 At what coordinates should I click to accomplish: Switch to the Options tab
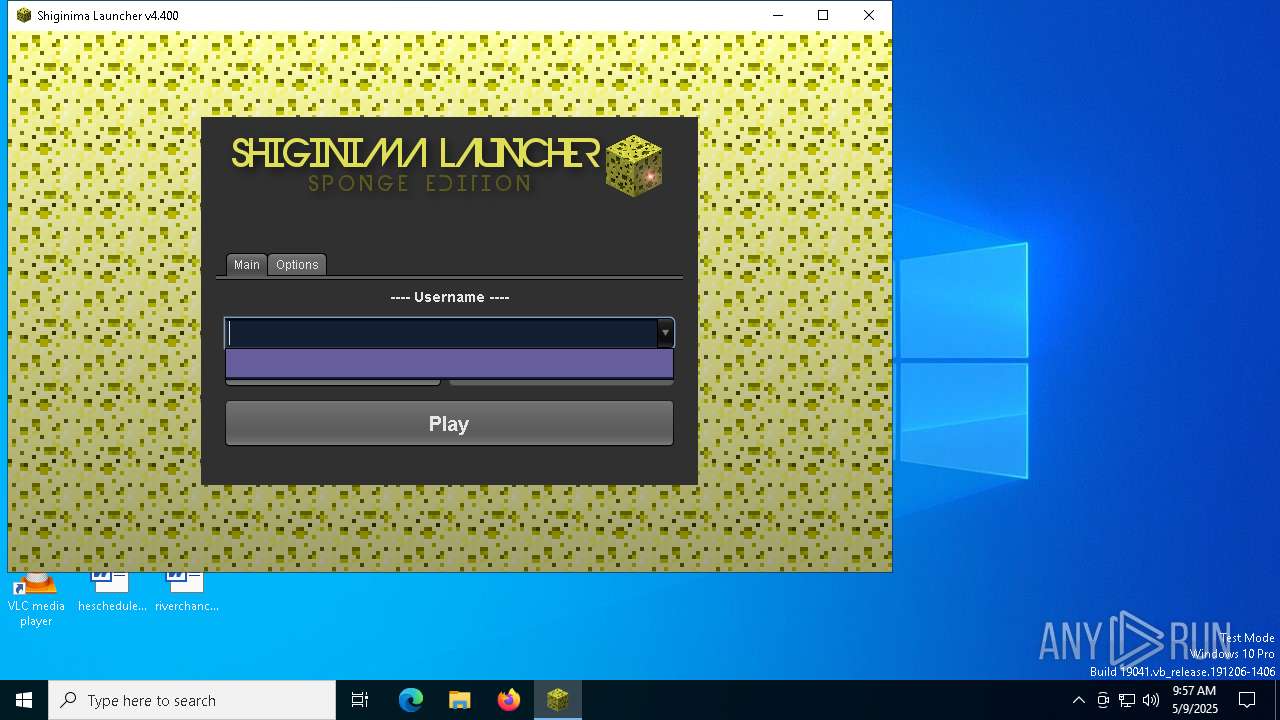coord(297,265)
